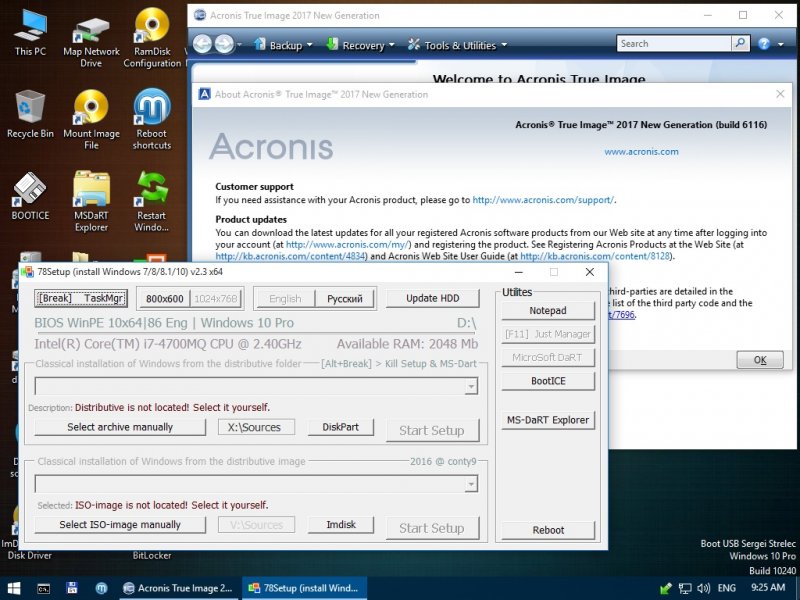Select the Mount Image File desktop shortcut
The height and width of the screenshot is (600, 800).
pyautogui.click(x=91, y=119)
